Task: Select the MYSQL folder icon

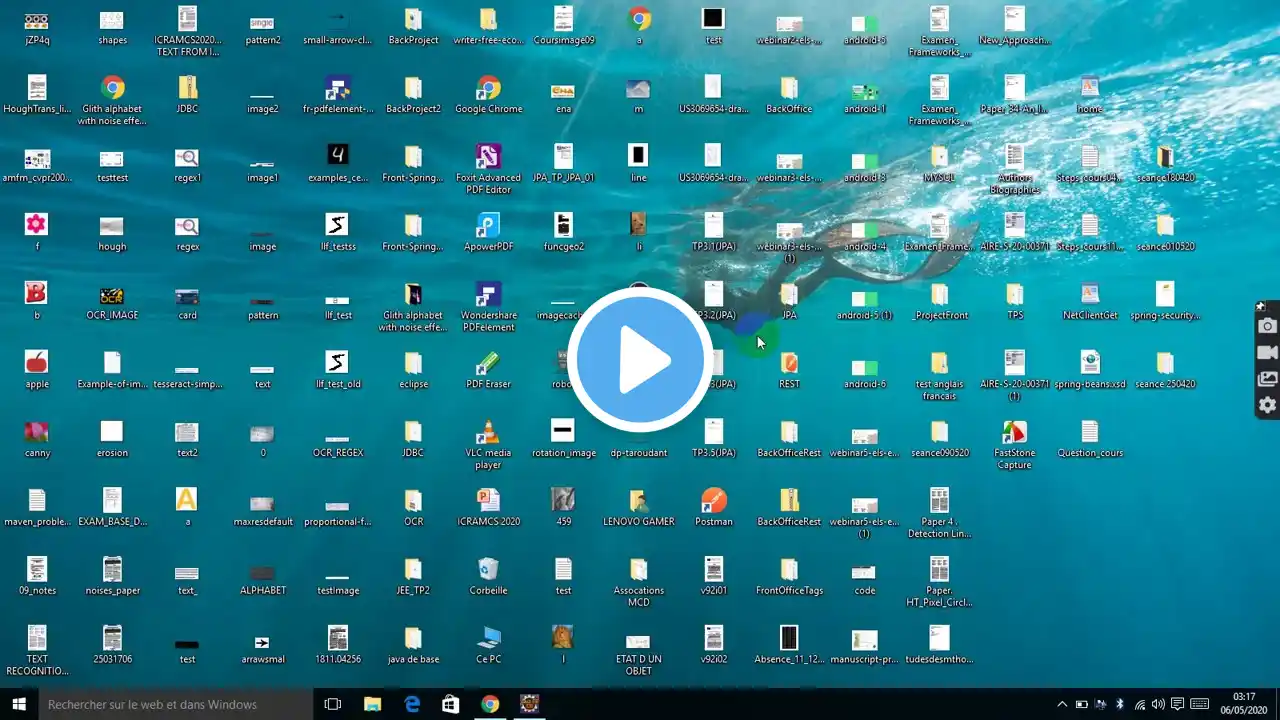Action: (x=939, y=164)
